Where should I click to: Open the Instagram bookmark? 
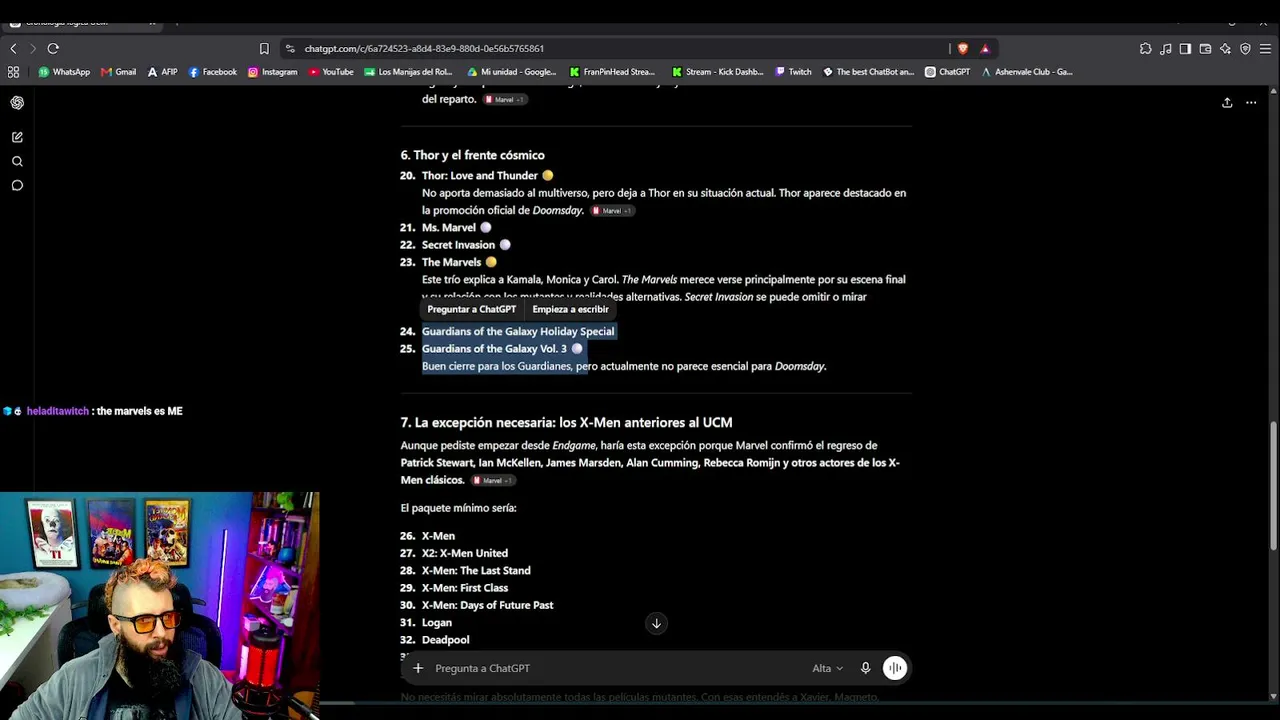click(272, 72)
